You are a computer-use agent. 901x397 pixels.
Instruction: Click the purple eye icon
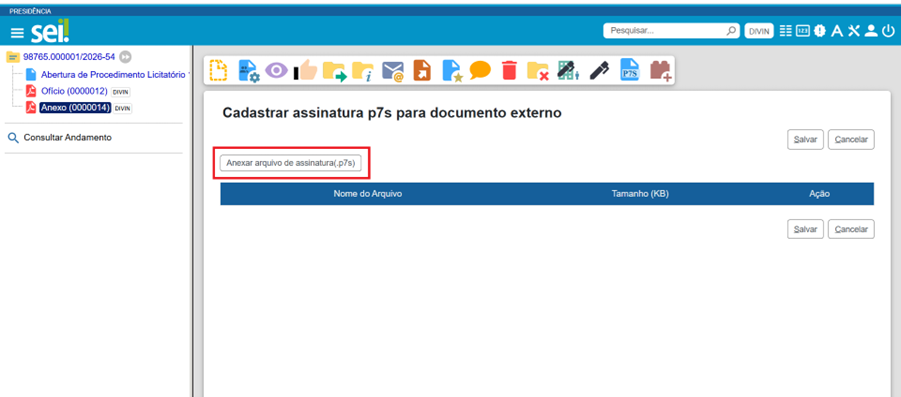(276, 71)
